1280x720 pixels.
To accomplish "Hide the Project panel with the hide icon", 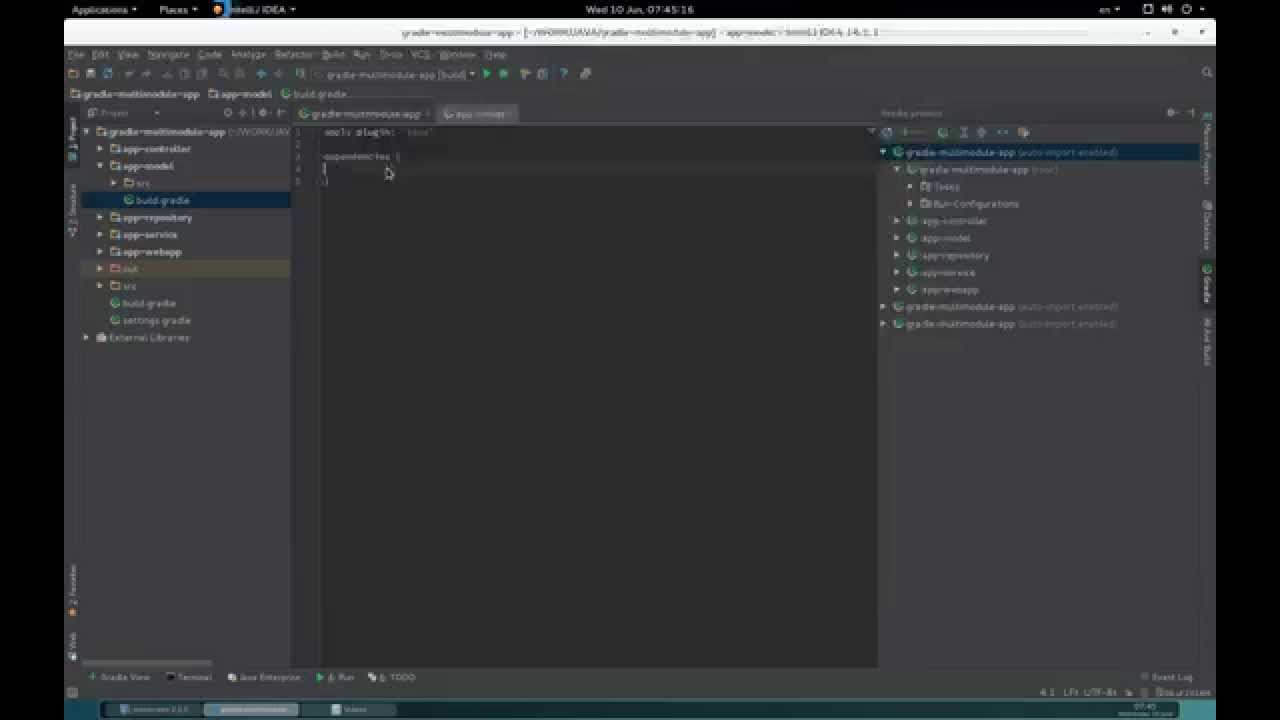I will click(280, 113).
